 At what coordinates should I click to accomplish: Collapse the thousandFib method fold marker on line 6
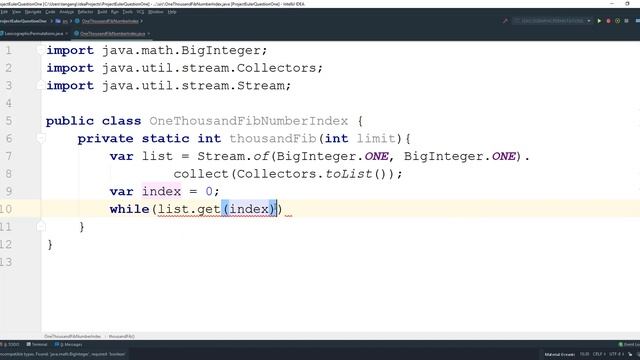[40, 139]
